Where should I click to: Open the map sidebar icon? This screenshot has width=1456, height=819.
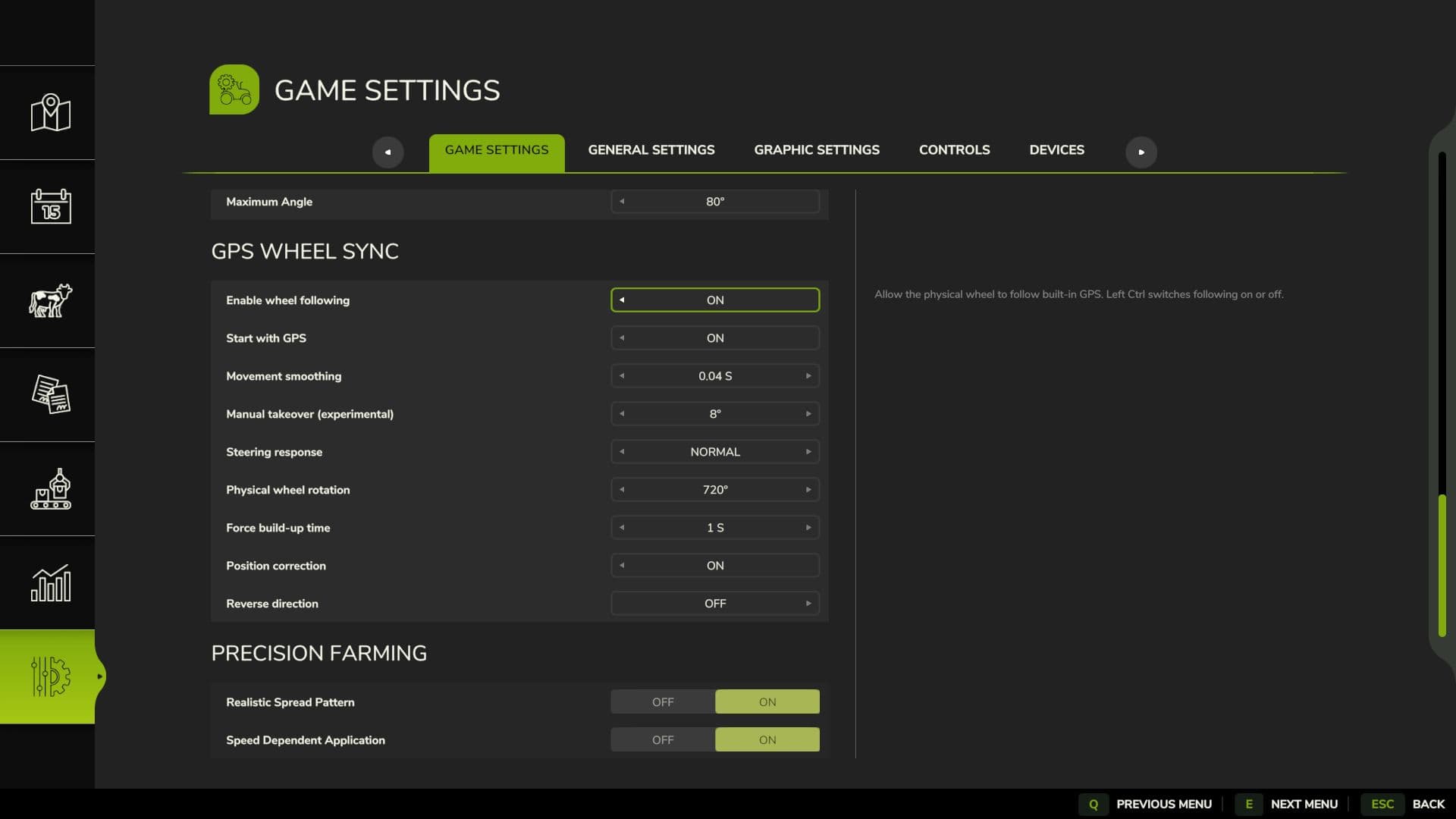[x=51, y=113]
